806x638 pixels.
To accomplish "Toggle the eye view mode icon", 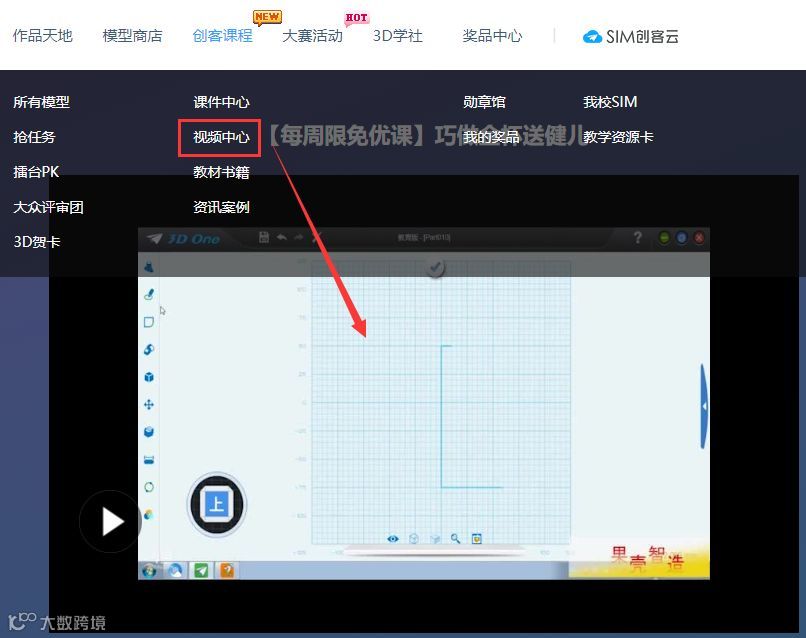I will pyautogui.click(x=393, y=539).
